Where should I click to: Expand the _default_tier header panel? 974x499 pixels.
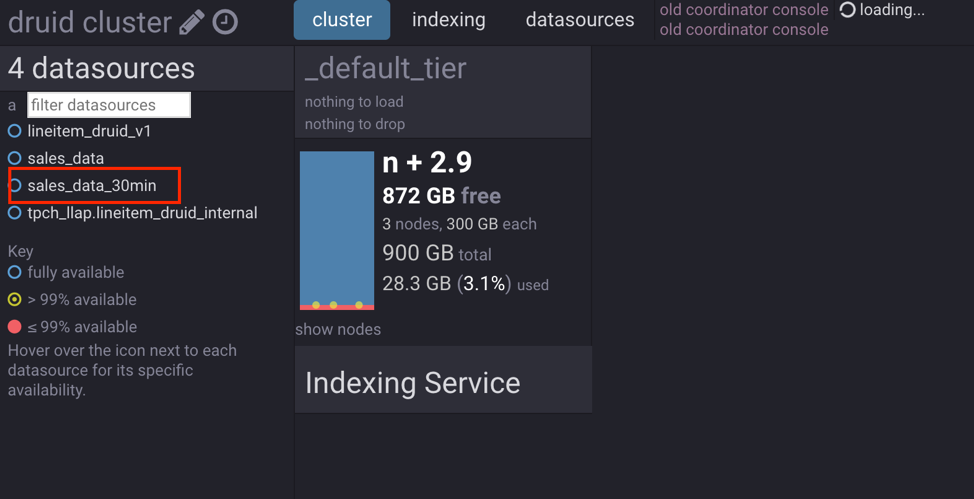(x=385, y=69)
